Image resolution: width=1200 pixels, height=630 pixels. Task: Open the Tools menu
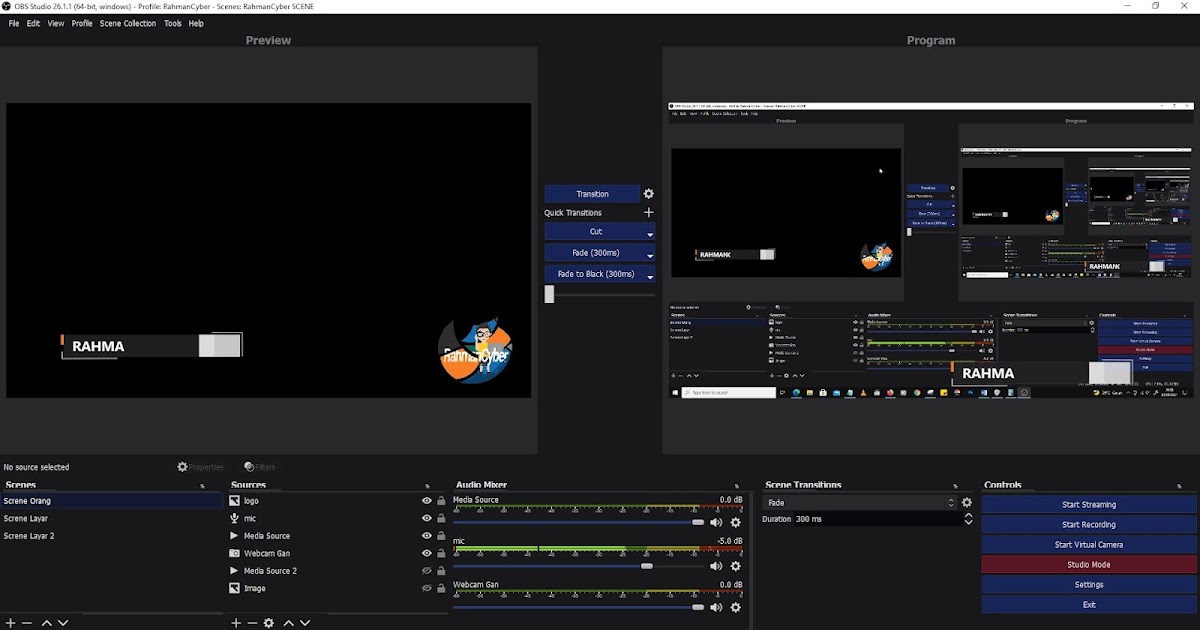click(172, 23)
